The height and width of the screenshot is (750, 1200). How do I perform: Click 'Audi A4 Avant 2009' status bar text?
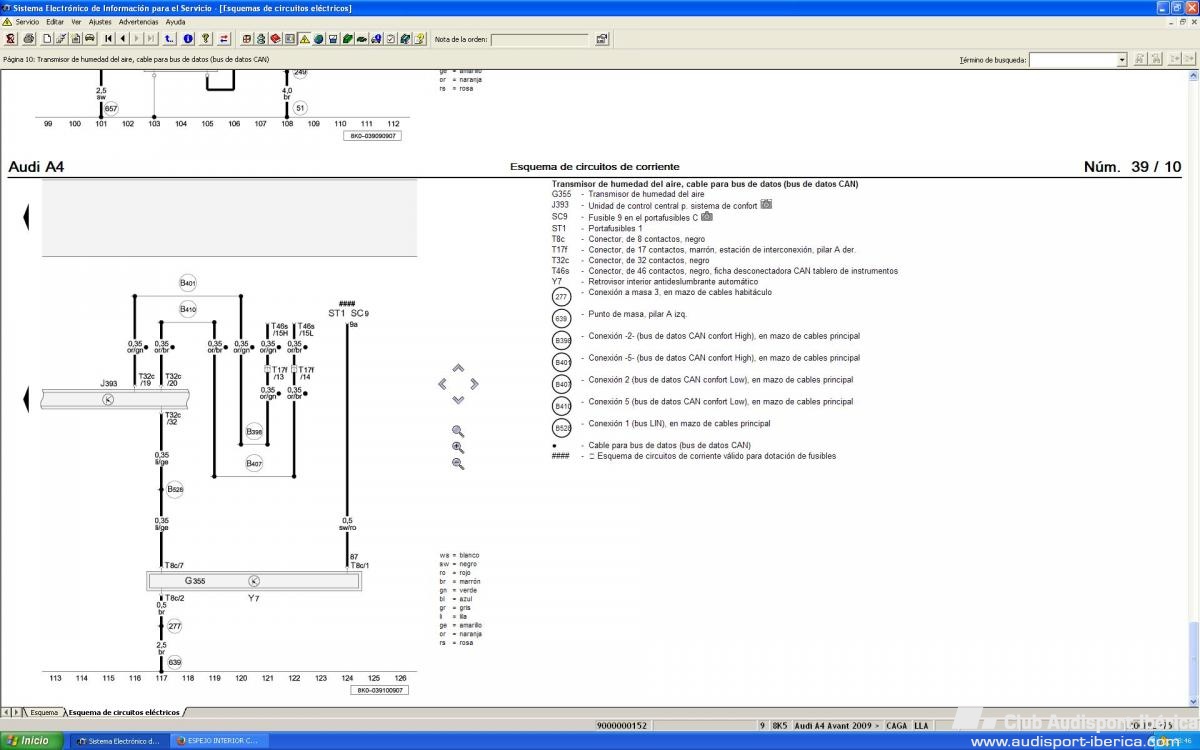(x=838, y=725)
